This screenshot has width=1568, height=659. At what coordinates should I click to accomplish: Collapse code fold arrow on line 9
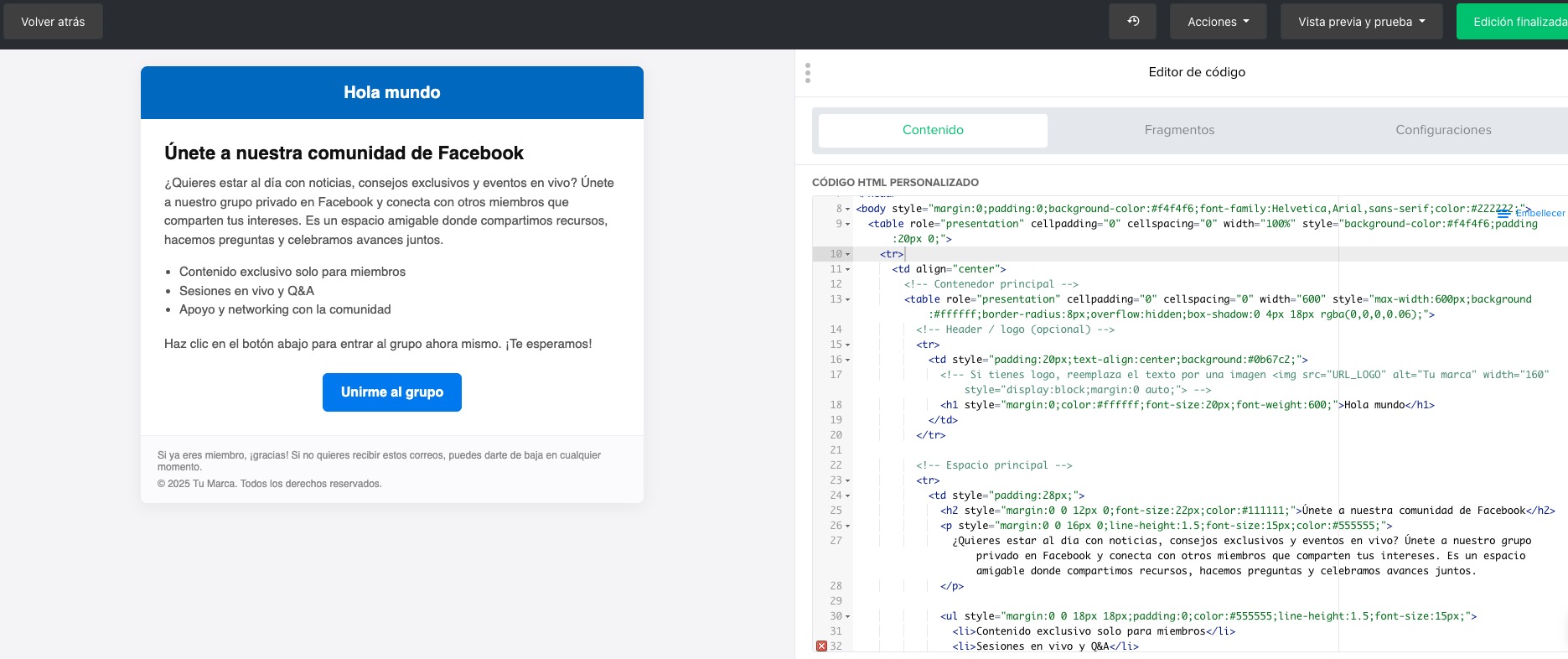847,224
